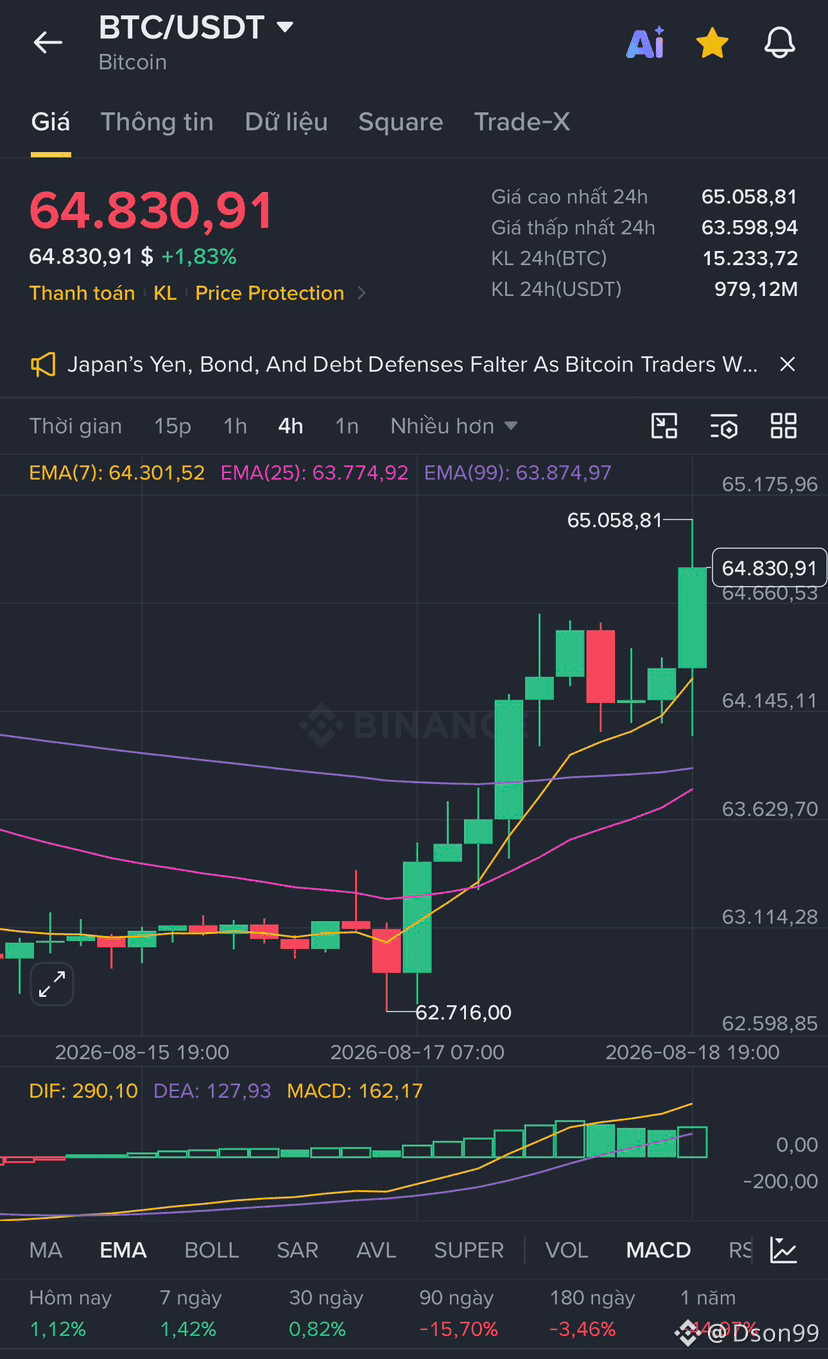Expand the BTC/USDT pair selector dropdown
The image size is (828, 1359).
[x=285, y=27]
